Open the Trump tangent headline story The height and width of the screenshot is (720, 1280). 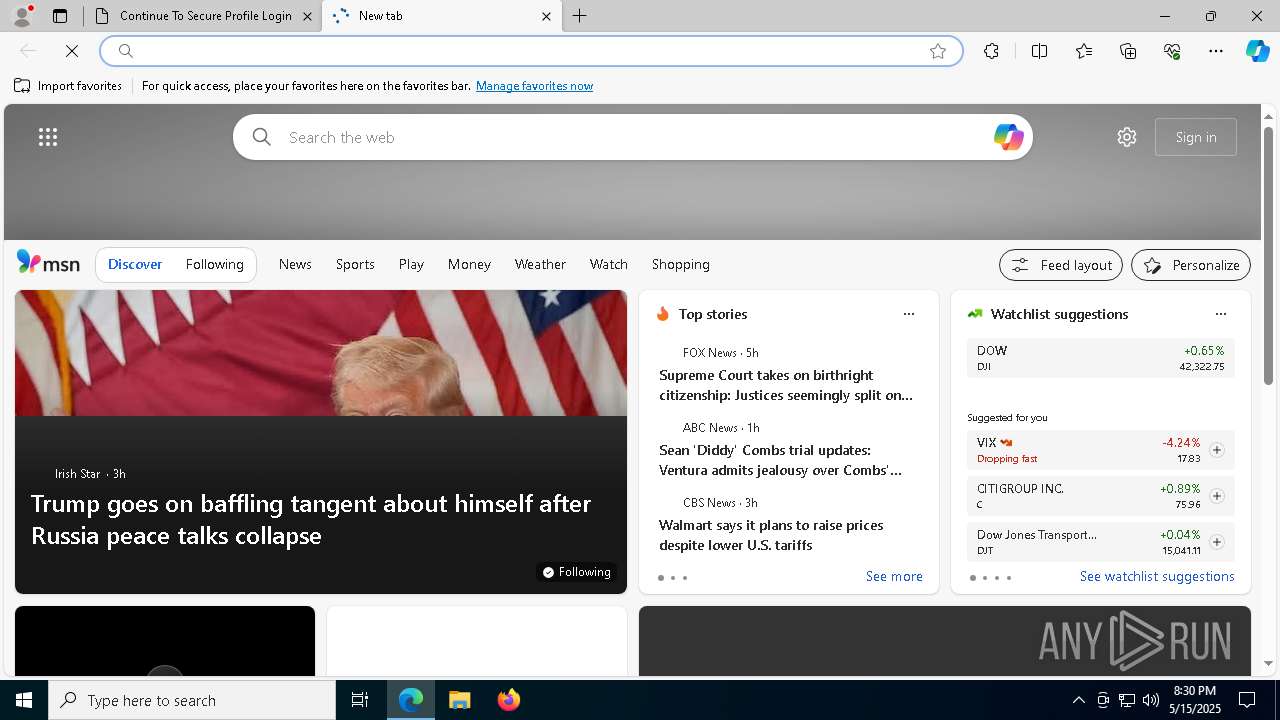[x=311, y=519]
